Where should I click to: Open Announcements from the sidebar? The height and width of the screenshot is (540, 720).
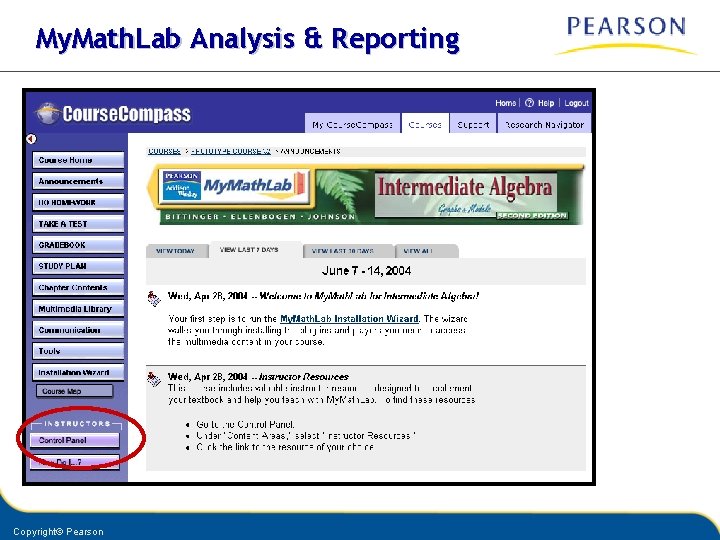tap(78, 181)
